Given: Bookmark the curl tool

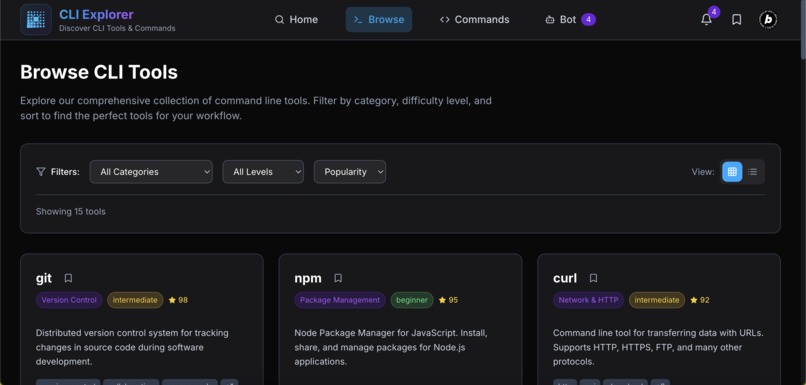Looking at the screenshot, I should pyautogui.click(x=593, y=278).
